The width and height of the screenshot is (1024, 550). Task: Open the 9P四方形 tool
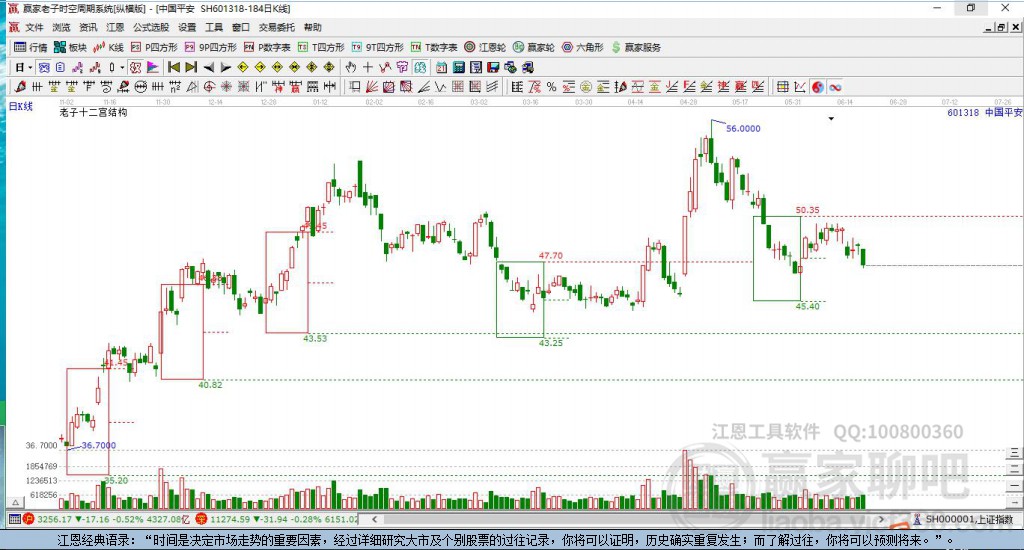(x=210, y=47)
